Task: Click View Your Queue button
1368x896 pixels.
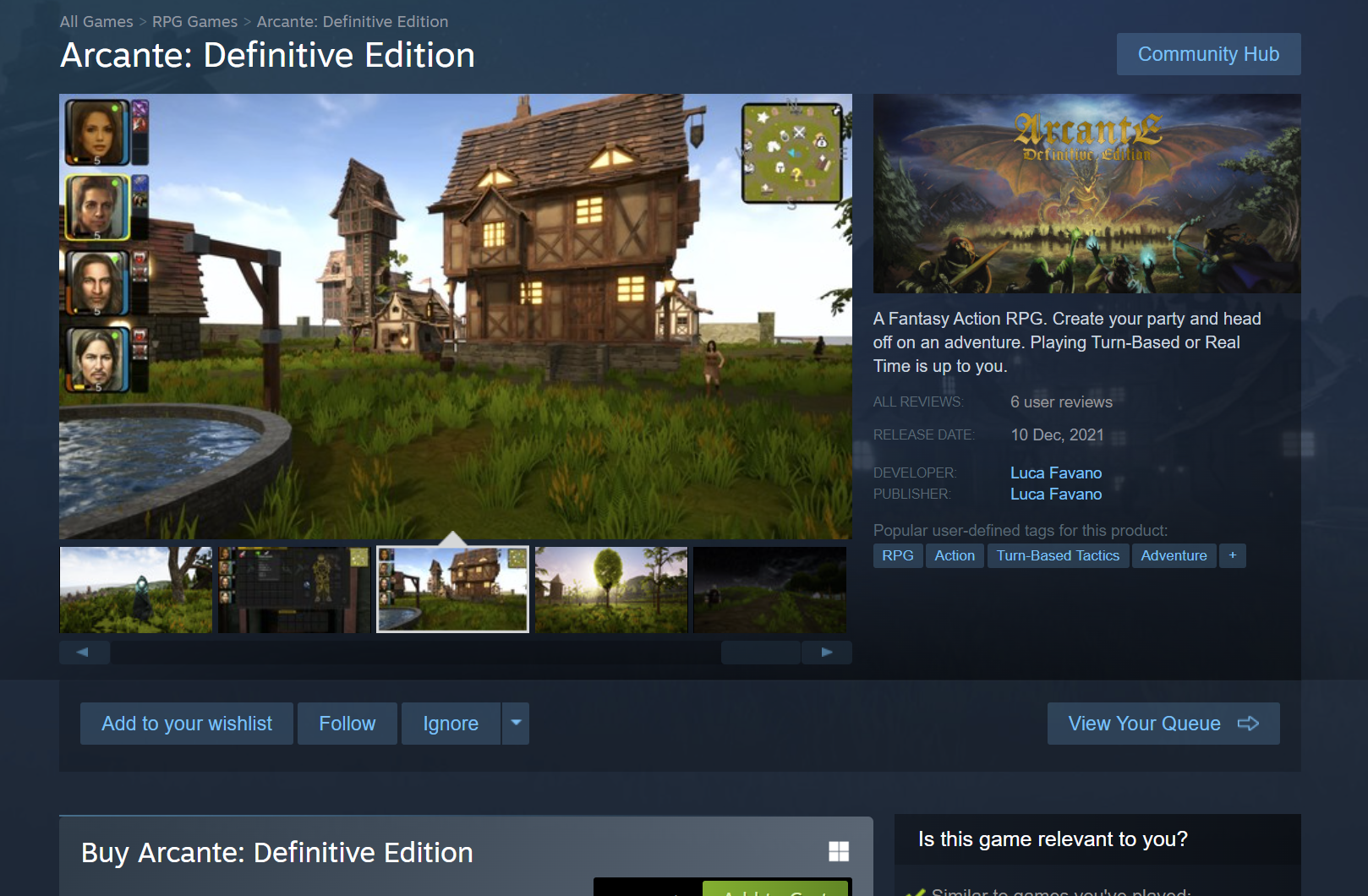Action: (1163, 724)
